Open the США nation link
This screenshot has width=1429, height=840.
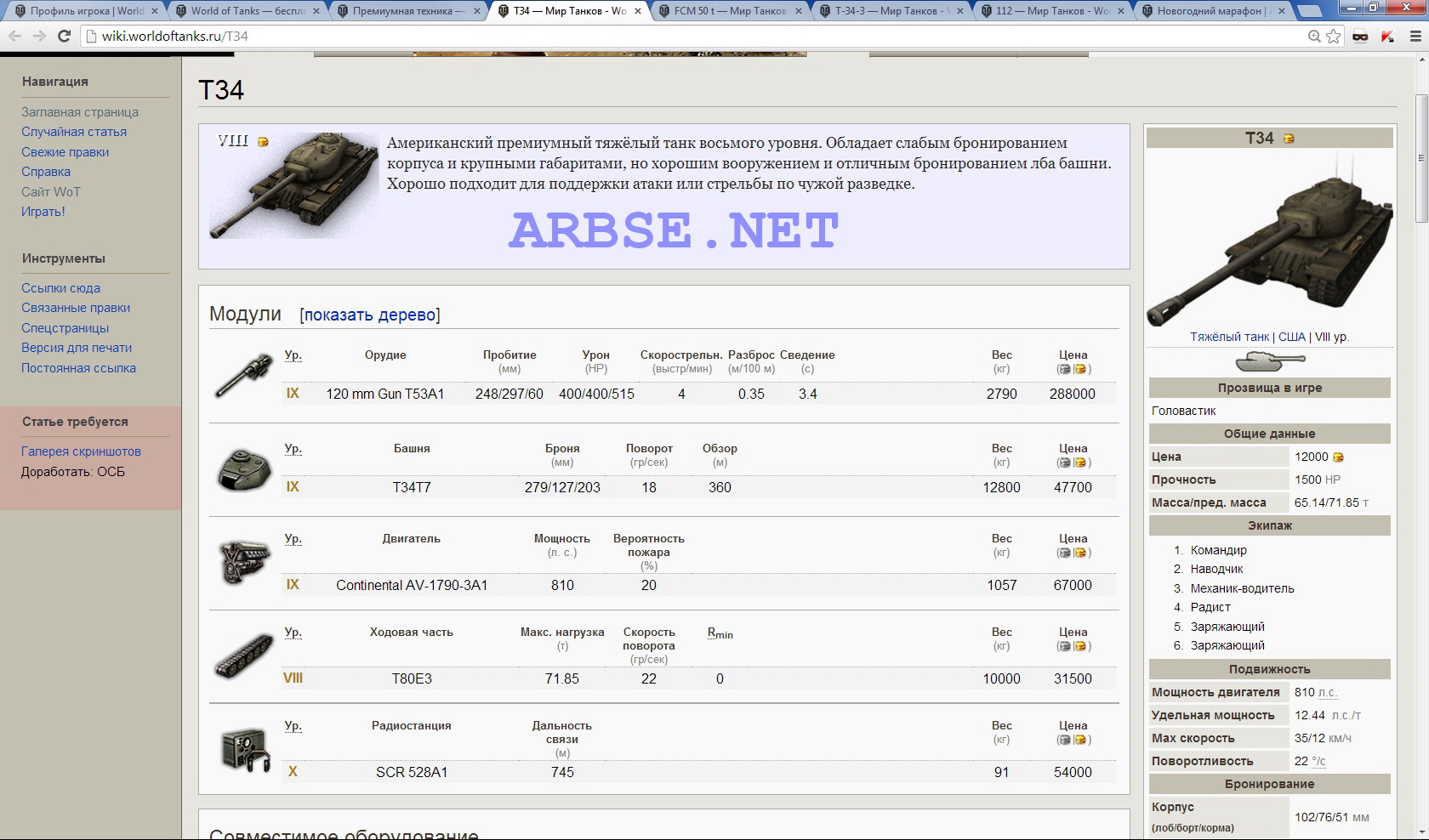(x=1291, y=337)
